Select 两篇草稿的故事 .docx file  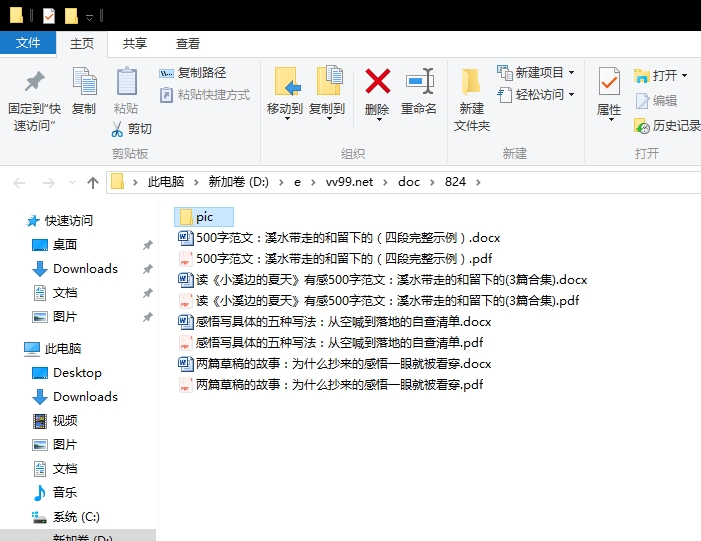tap(335, 363)
